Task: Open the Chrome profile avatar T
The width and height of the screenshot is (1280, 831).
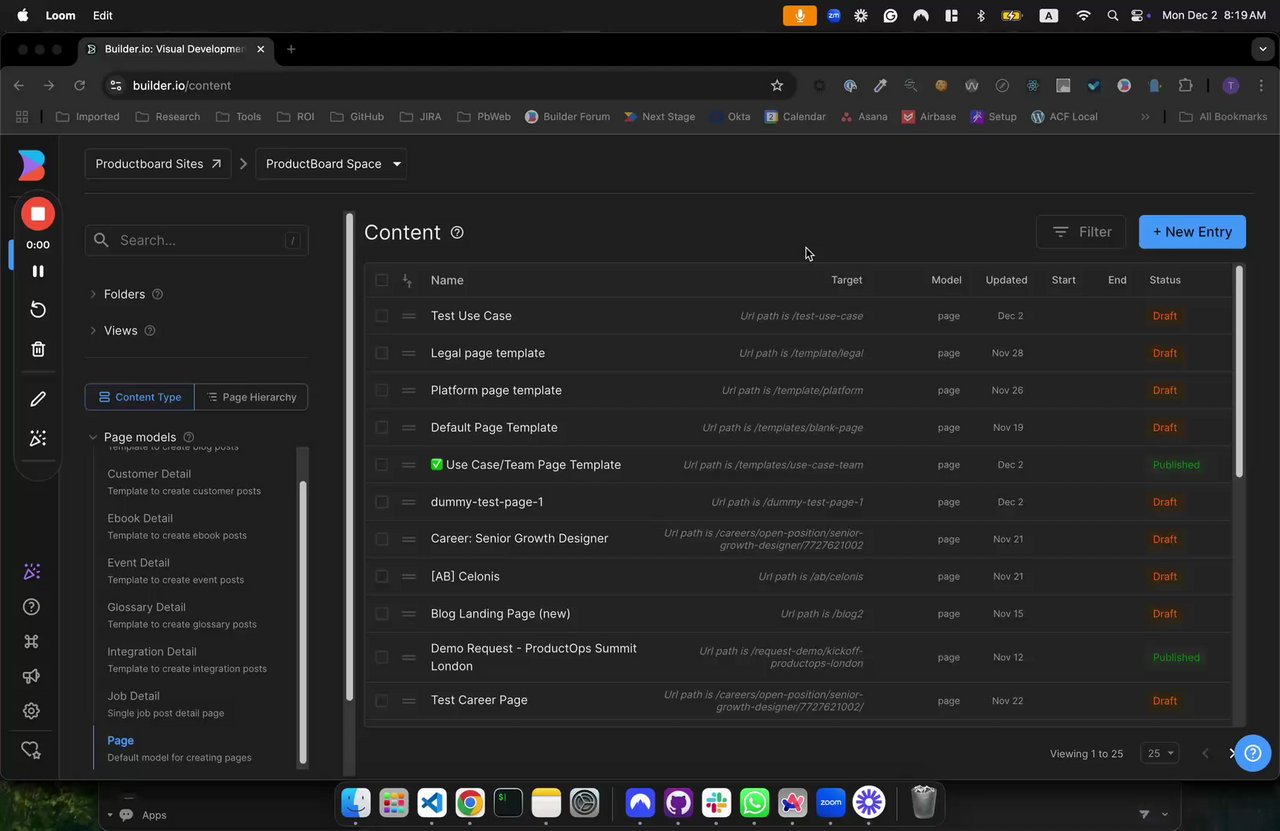Action: [1231, 86]
